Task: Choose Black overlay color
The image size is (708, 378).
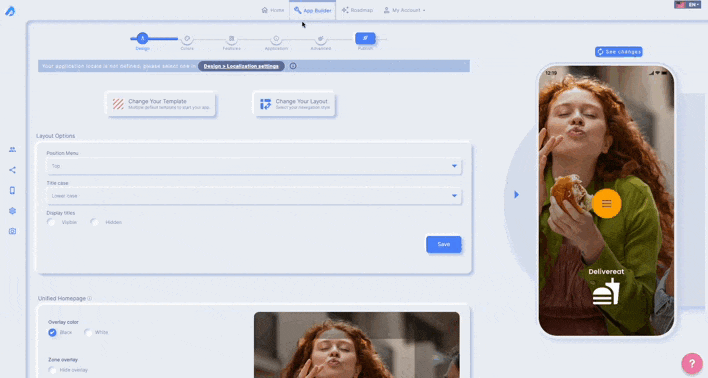Action: [x=52, y=332]
